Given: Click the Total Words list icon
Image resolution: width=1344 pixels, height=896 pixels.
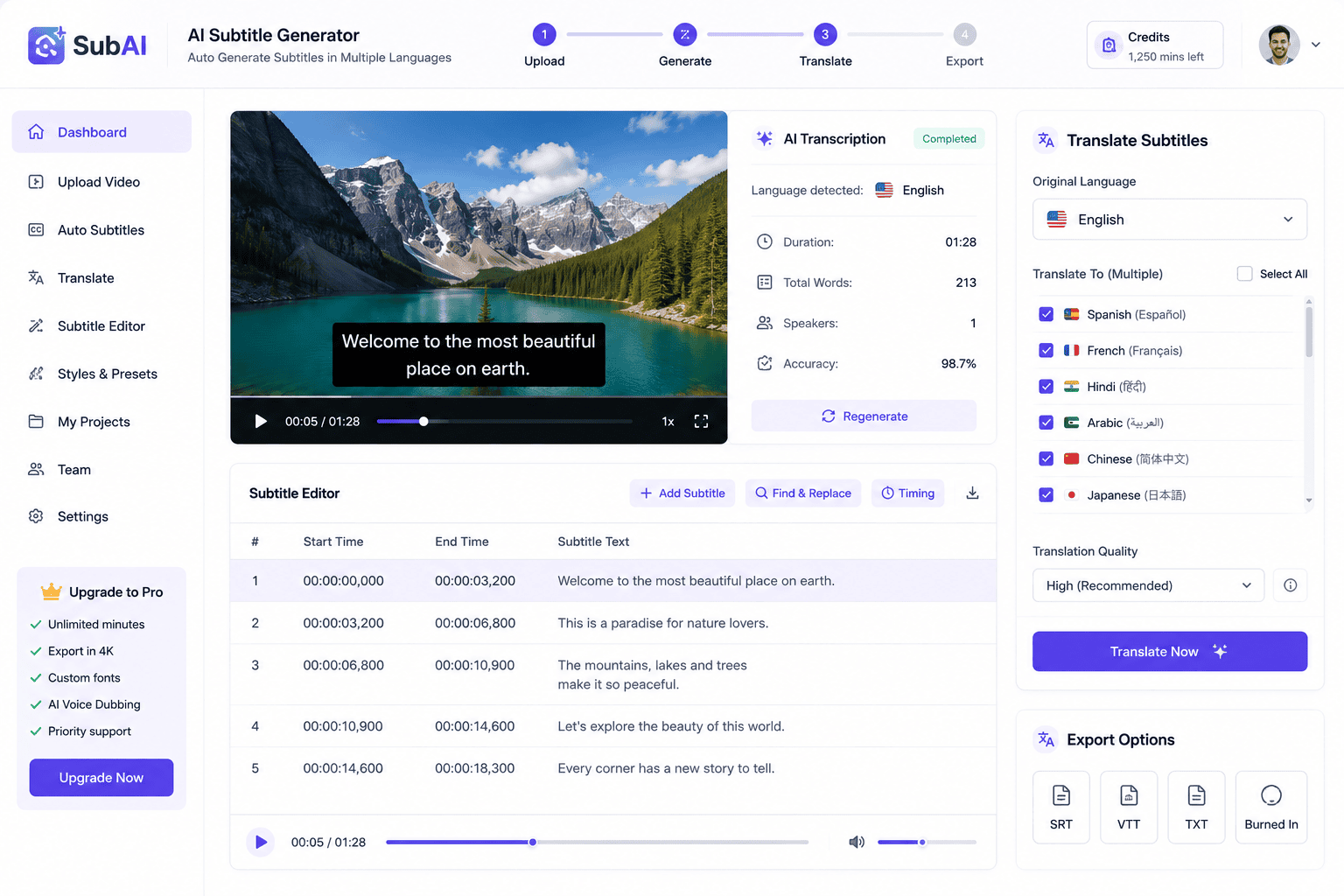Looking at the screenshot, I should [764, 283].
